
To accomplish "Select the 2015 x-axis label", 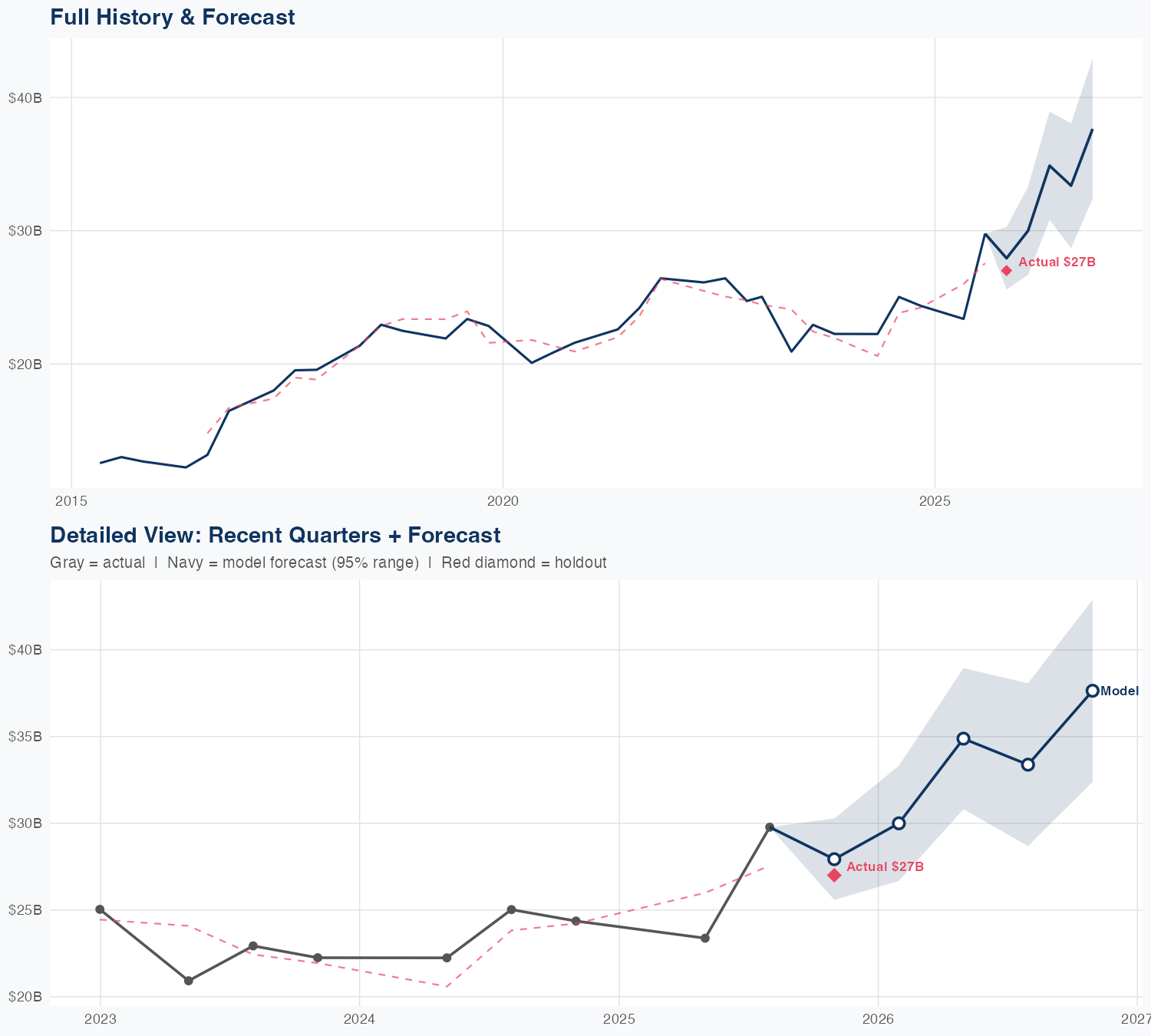I will (71, 502).
